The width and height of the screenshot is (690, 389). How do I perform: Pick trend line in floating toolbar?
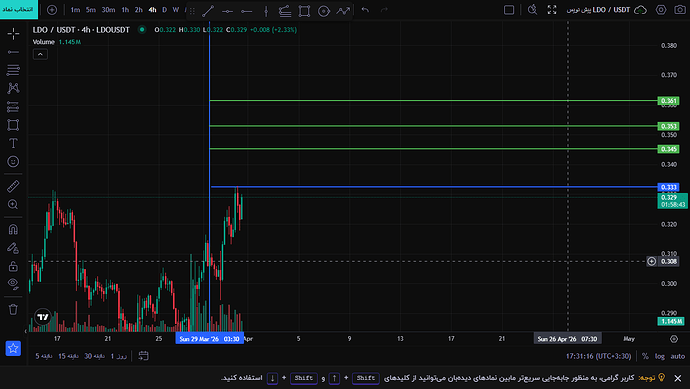tap(208, 11)
